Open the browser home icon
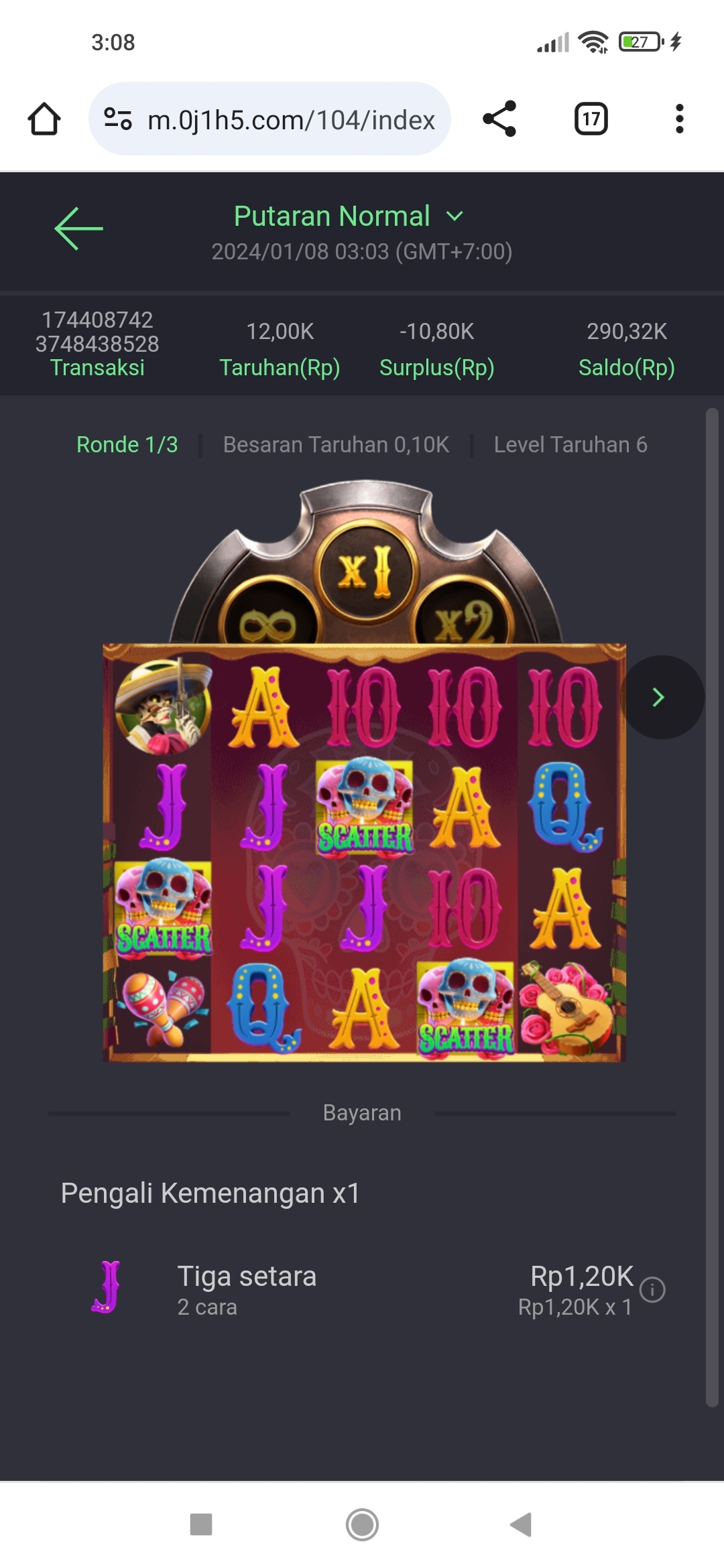The width and height of the screenshot is (724, 1568). point(44,119)
